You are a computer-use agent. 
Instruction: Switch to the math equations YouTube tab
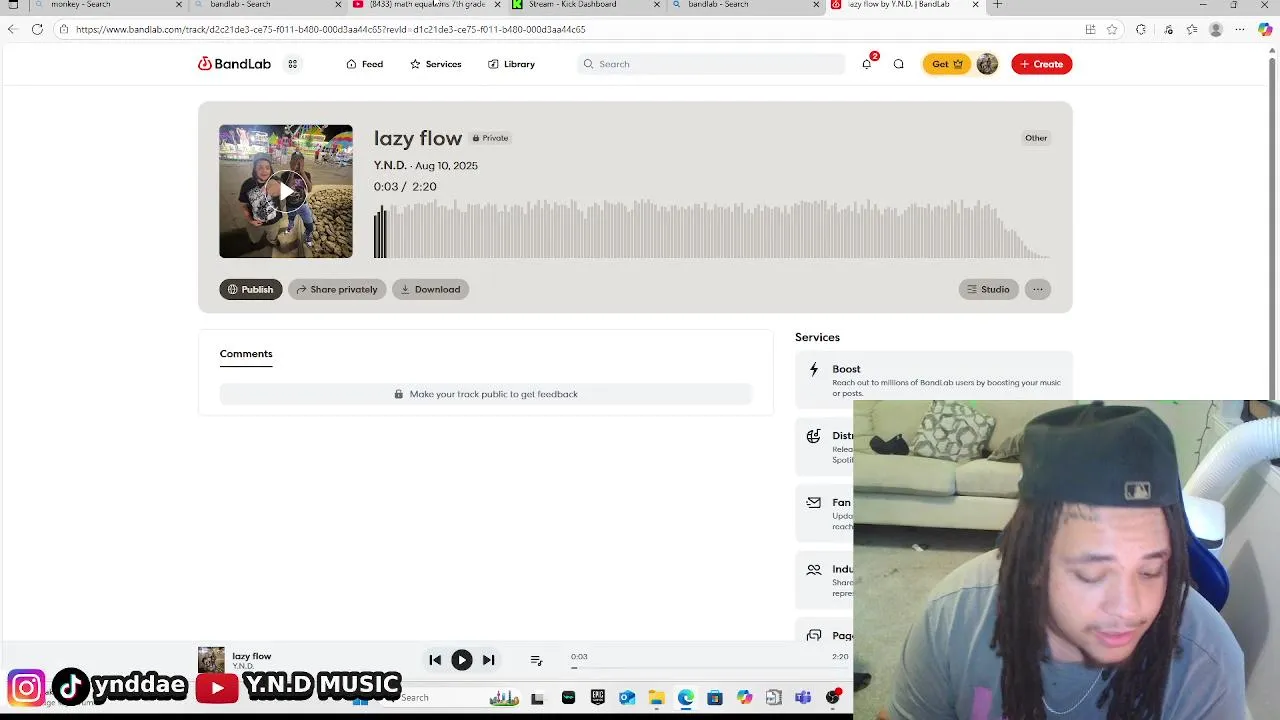[427, 5]
